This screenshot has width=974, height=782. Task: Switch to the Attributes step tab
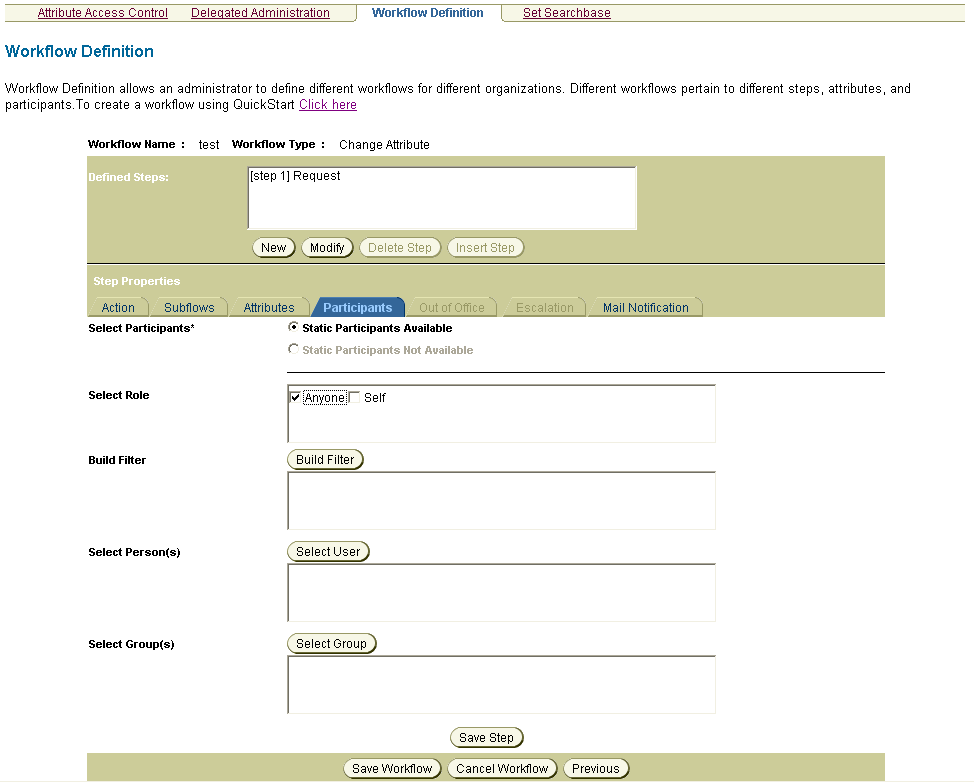click(x=269, y=307)
